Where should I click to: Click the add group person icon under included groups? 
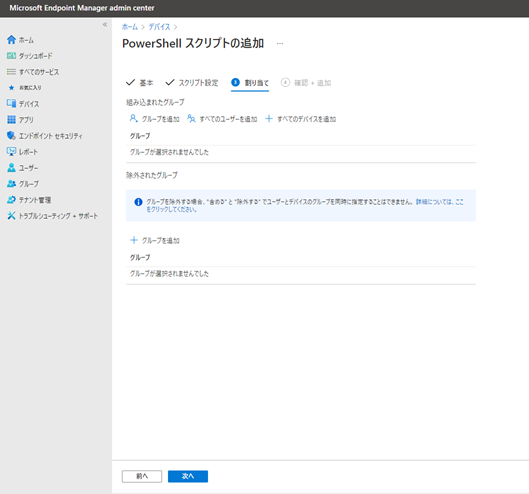tap(134, 118)
